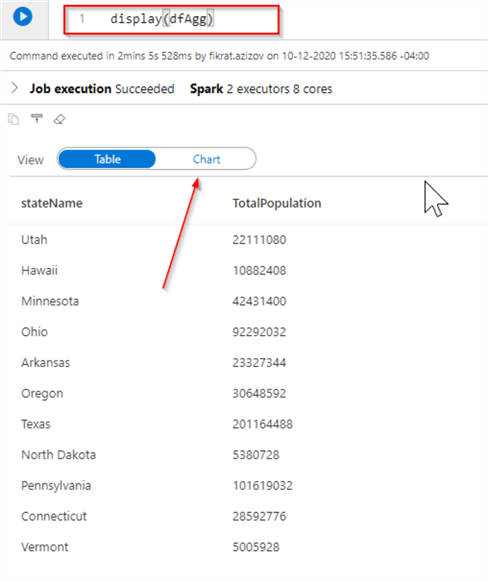The image size is (488, 581).
Task: Click the Hawaii state cell
Action: pyautogui.click(x=39, y=270)
